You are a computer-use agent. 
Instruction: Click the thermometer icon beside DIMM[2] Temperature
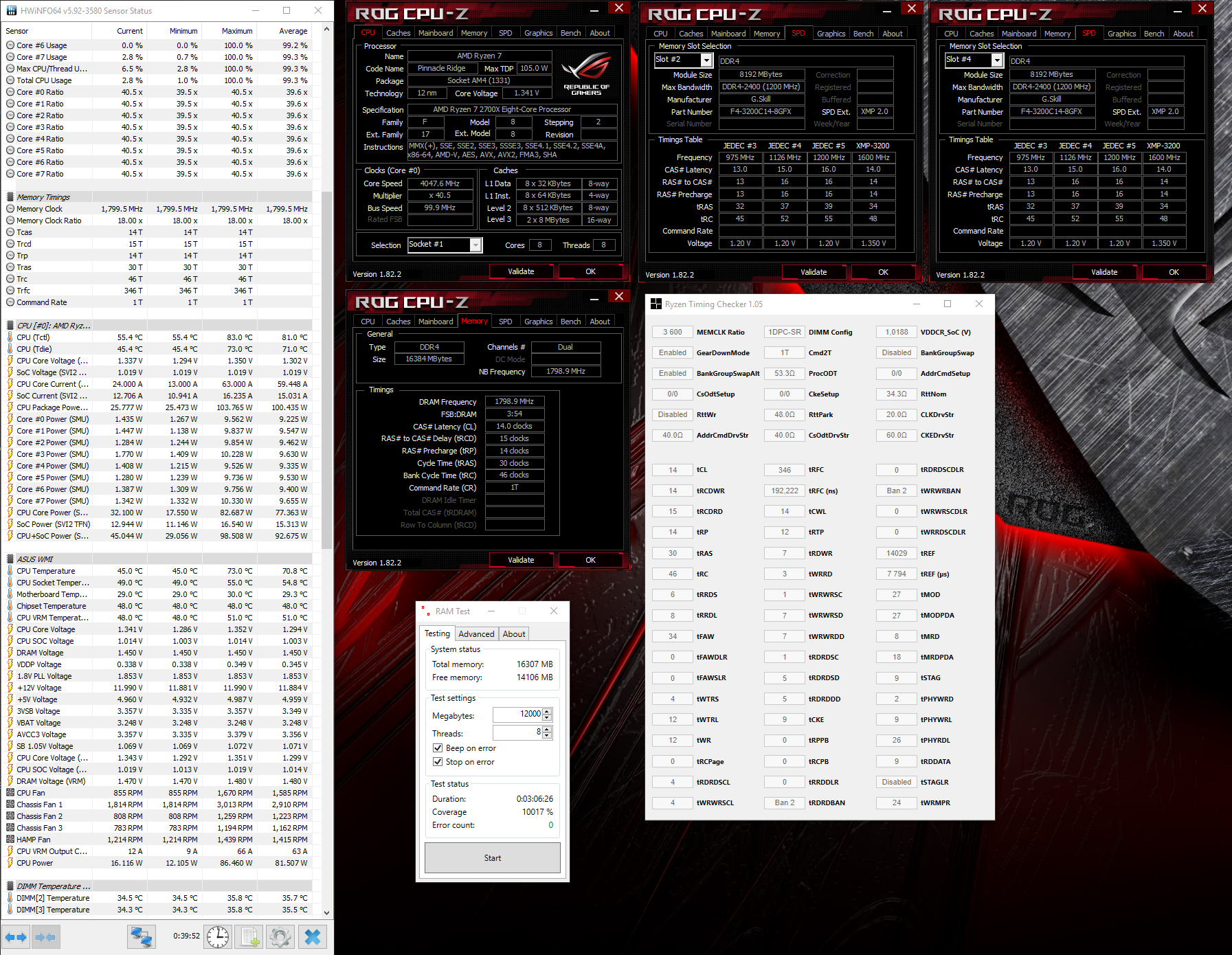(10, 898)
